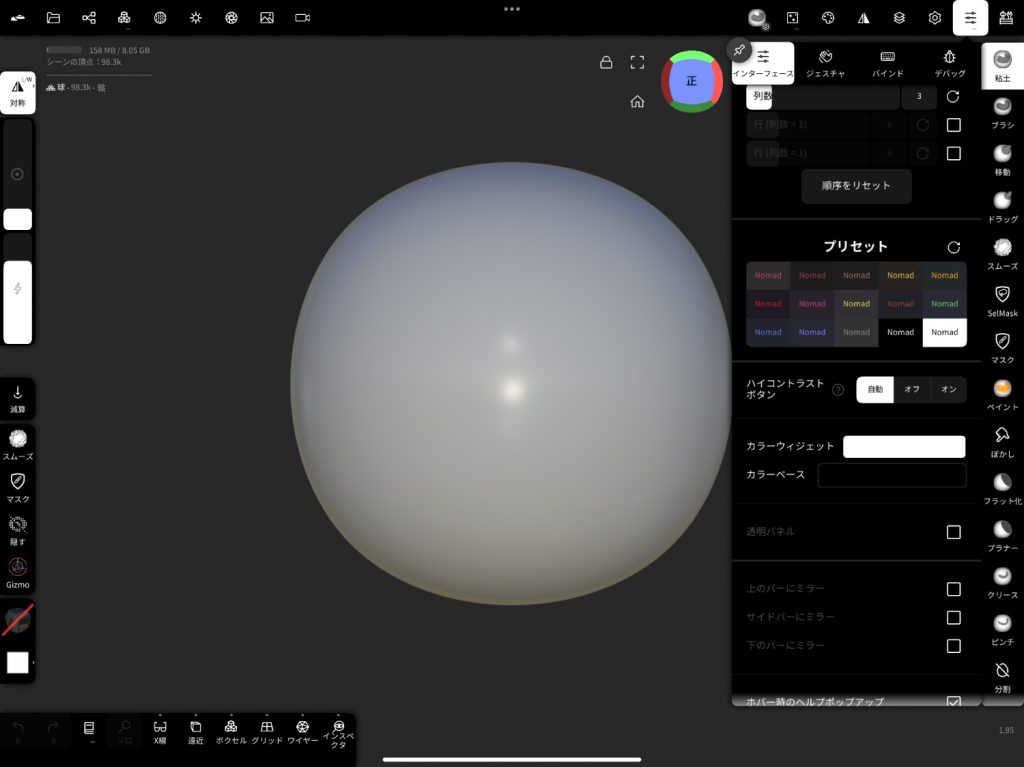Select the ペイント (Paint) tool
Viewport: 1024px width, 767px height.
pyautogui.click(x=1002, y=394)
